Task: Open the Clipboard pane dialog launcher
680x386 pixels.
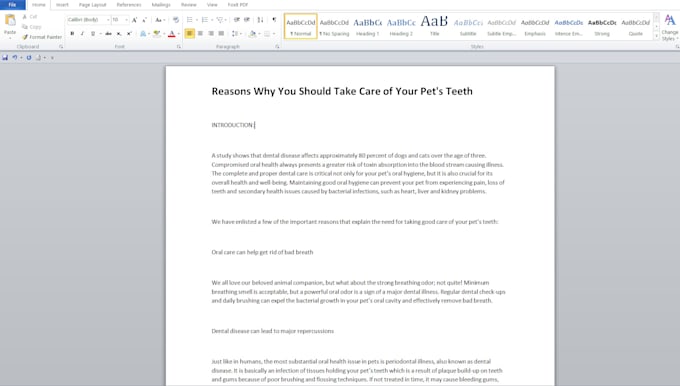Action: pyautogui.click(x=61, y=46)
